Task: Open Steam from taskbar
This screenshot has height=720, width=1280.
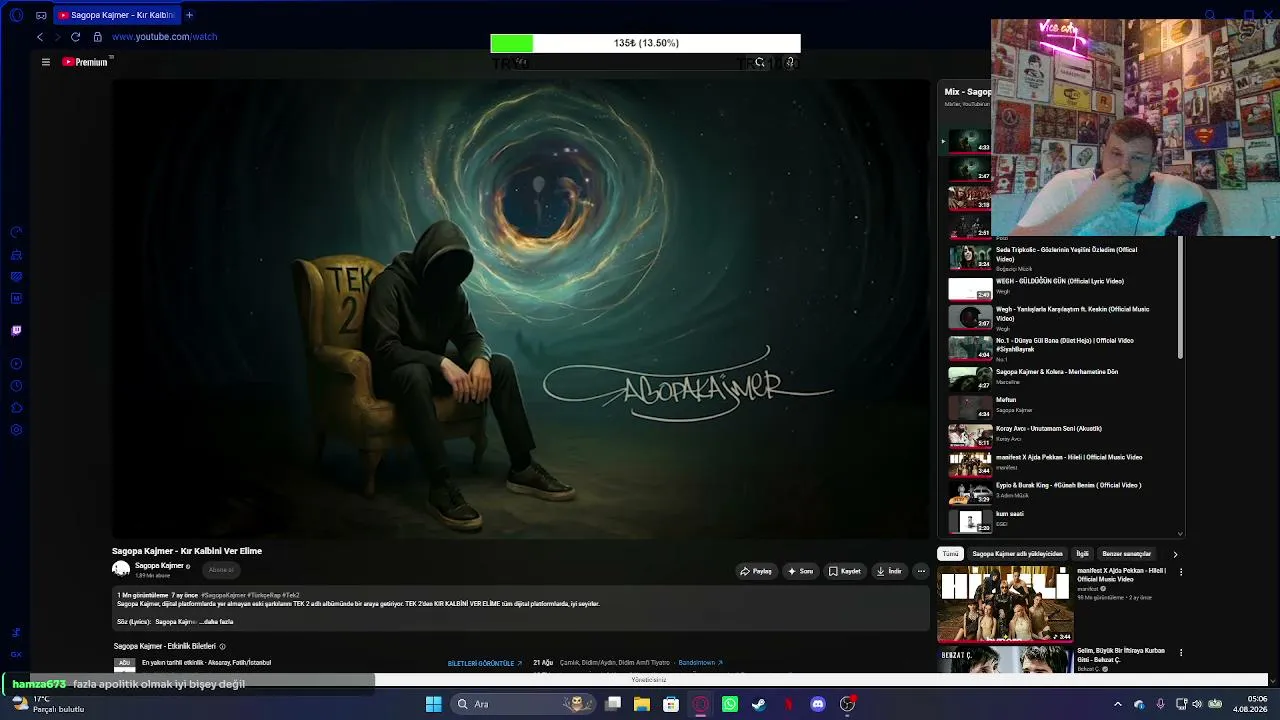Action: tap(759, 704)
